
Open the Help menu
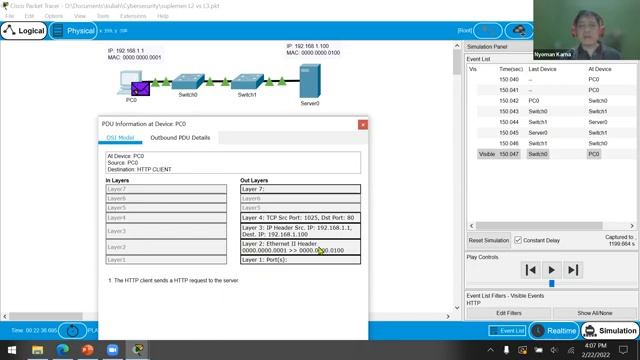pyautogui.click(x=162, y=16)
